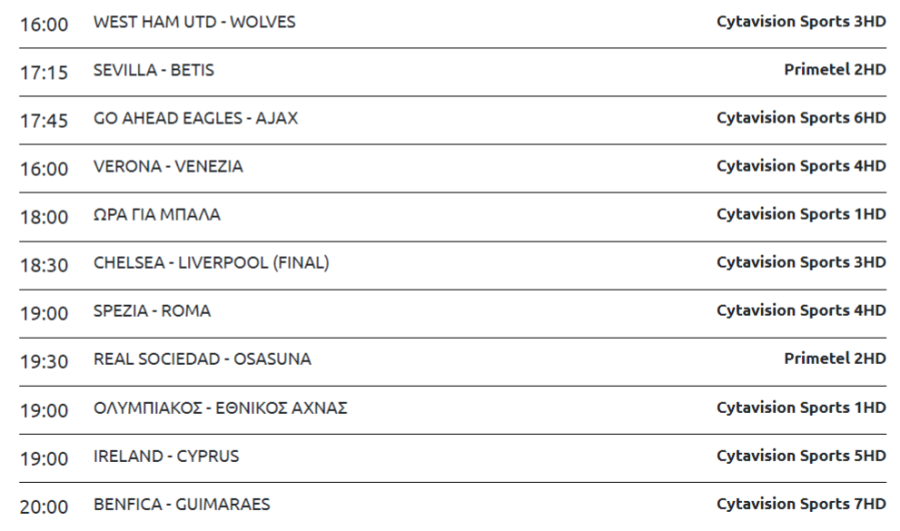Screen dimensions: 900x531
Task: Click Cytavision Sports 6HD channel label
Action: click(801, 118)
